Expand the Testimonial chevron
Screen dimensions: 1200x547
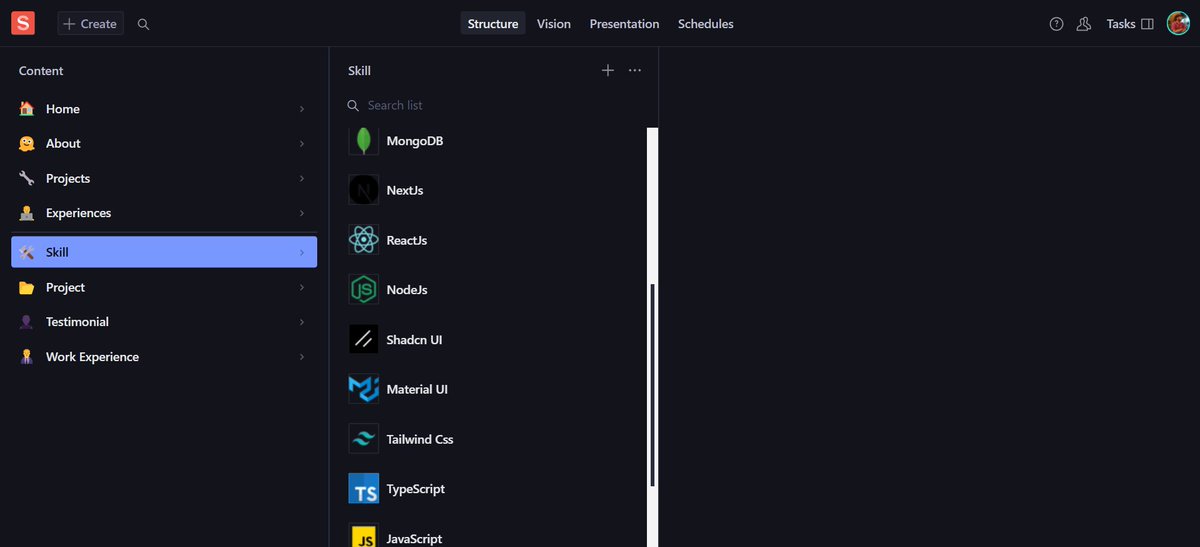pos(302,322)
